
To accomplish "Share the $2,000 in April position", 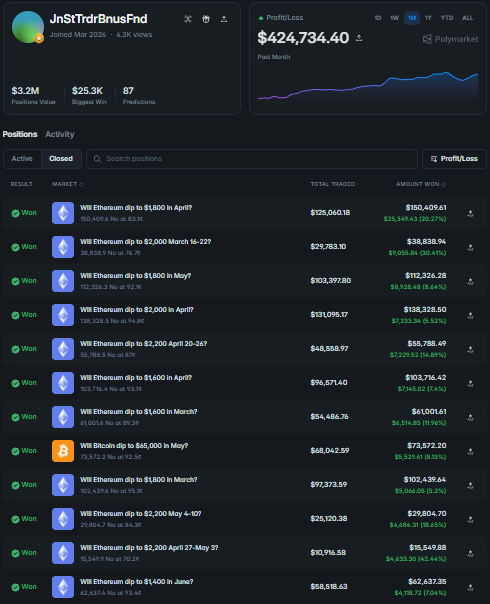I will point(470,315).
